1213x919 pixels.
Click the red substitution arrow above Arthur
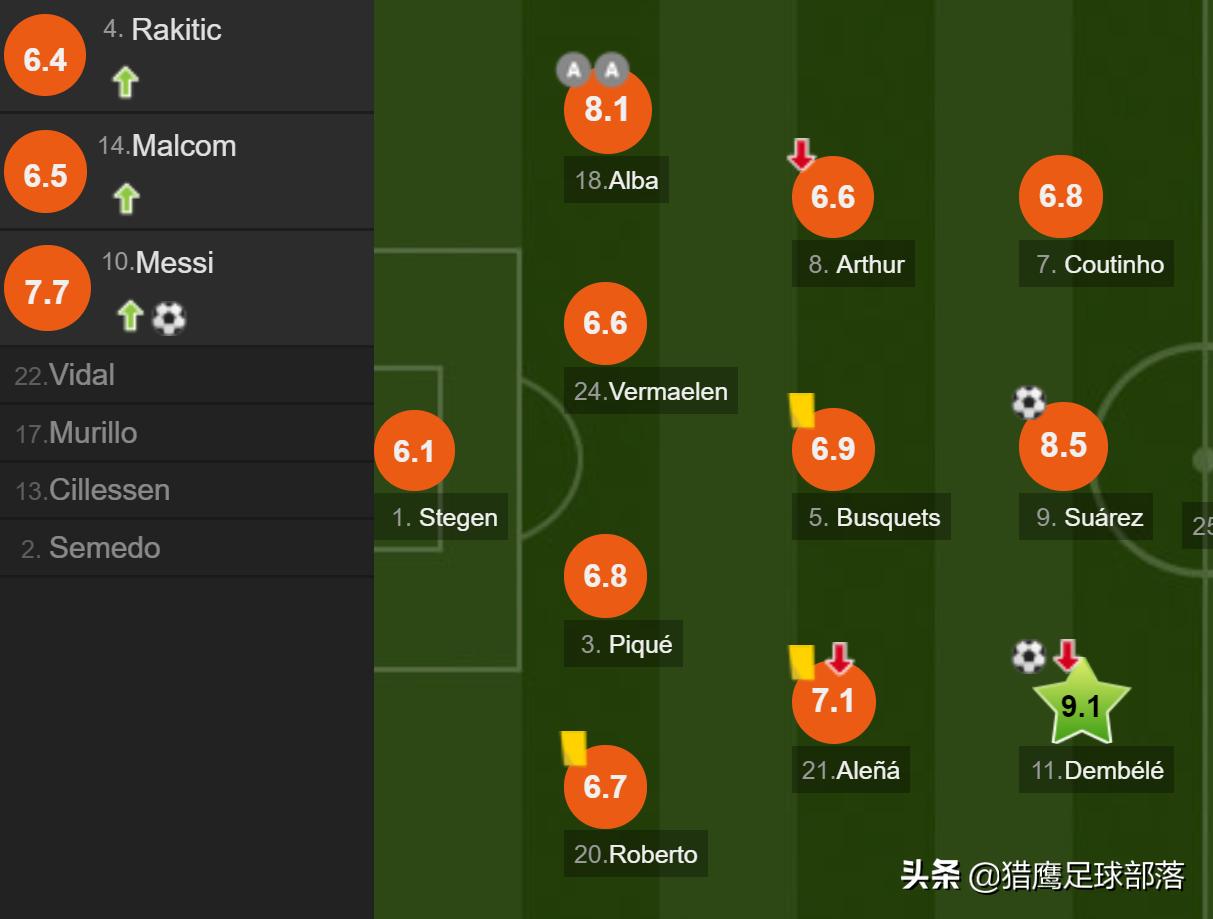(801, 155)
